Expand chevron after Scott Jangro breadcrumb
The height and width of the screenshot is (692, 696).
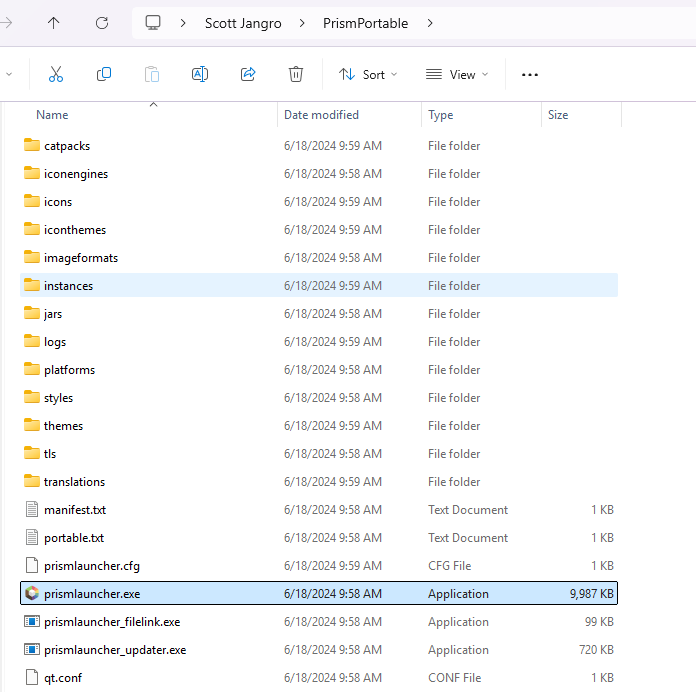point(302,23)
